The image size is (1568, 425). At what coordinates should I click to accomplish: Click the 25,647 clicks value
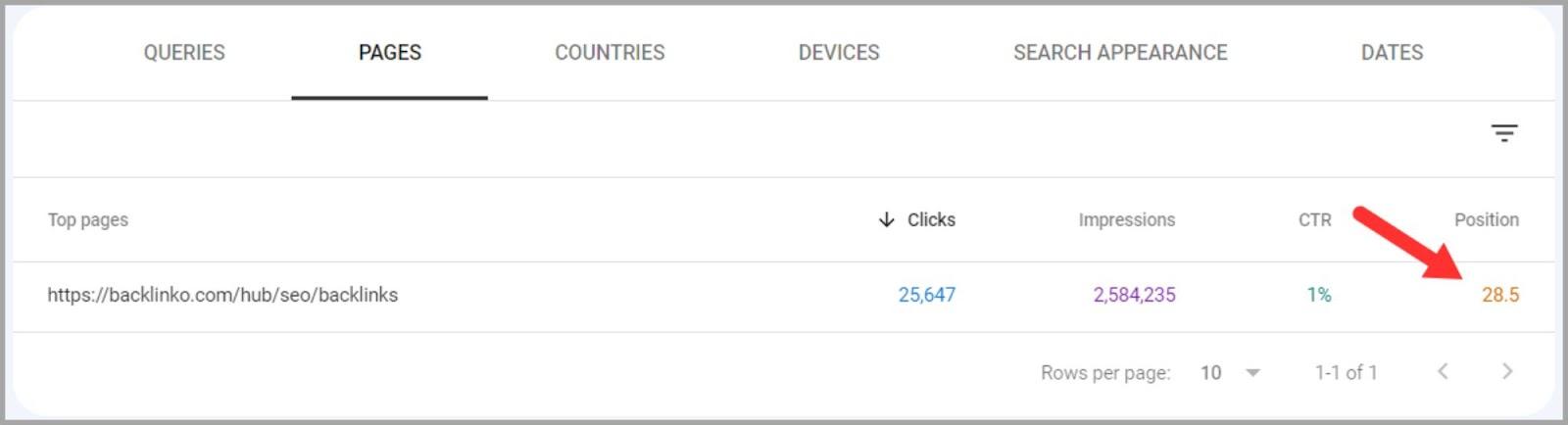[926, 295]
